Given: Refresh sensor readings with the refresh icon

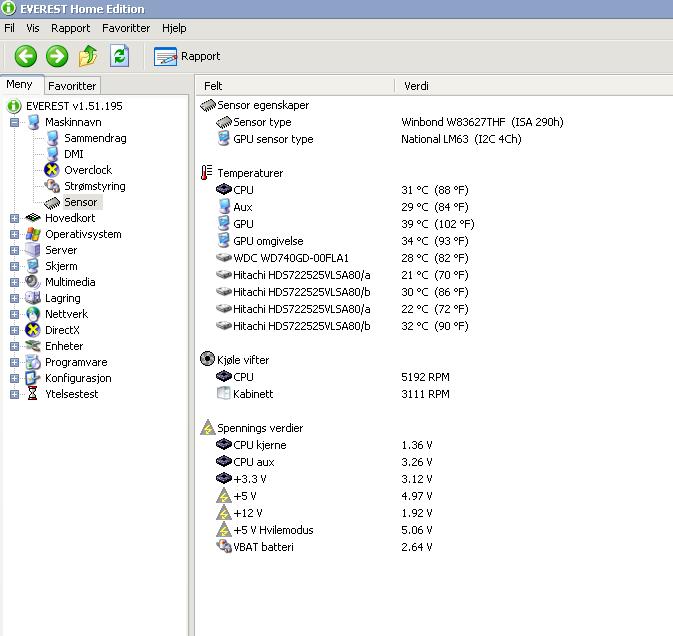Looking at the screenshot, I should [119, 56].
